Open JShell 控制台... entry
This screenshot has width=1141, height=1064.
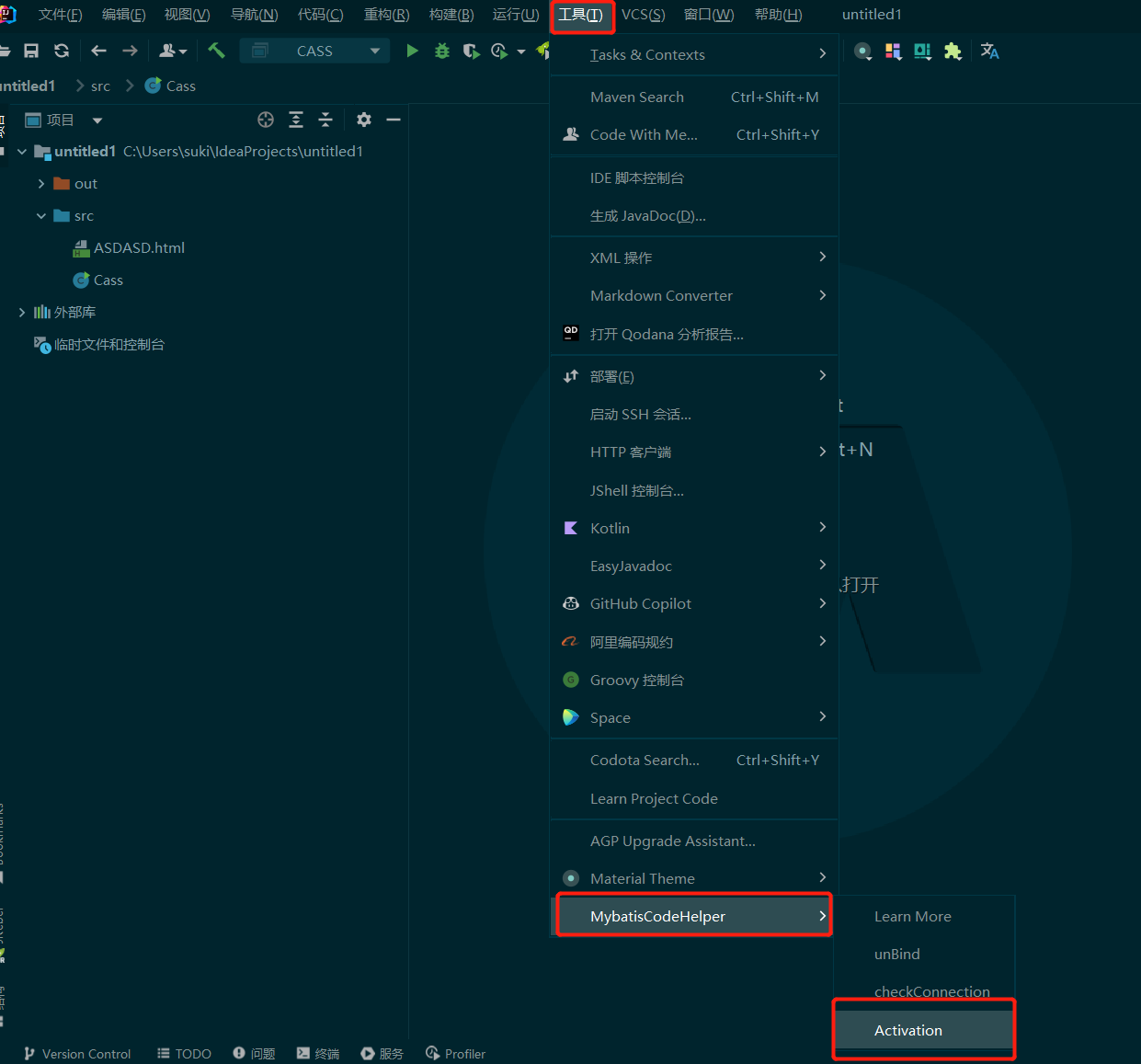pyautogui.click(x=694, y=490)
